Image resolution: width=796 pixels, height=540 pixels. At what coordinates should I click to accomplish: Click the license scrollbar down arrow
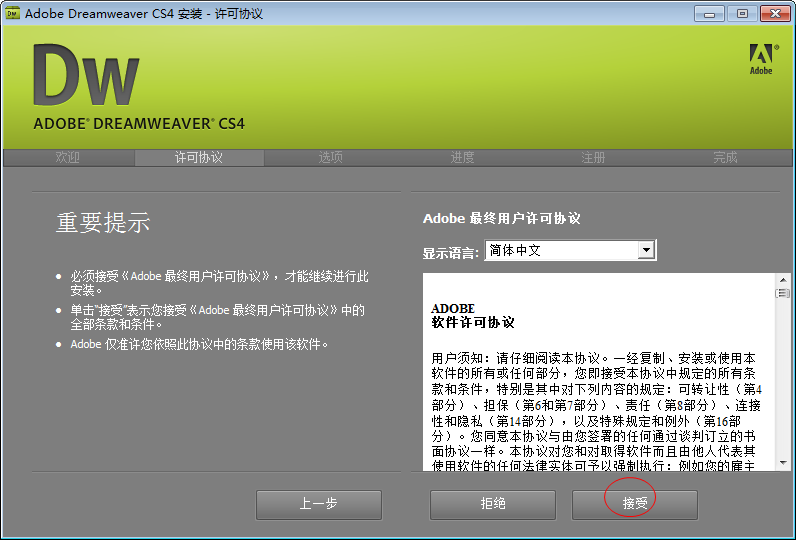783,463
